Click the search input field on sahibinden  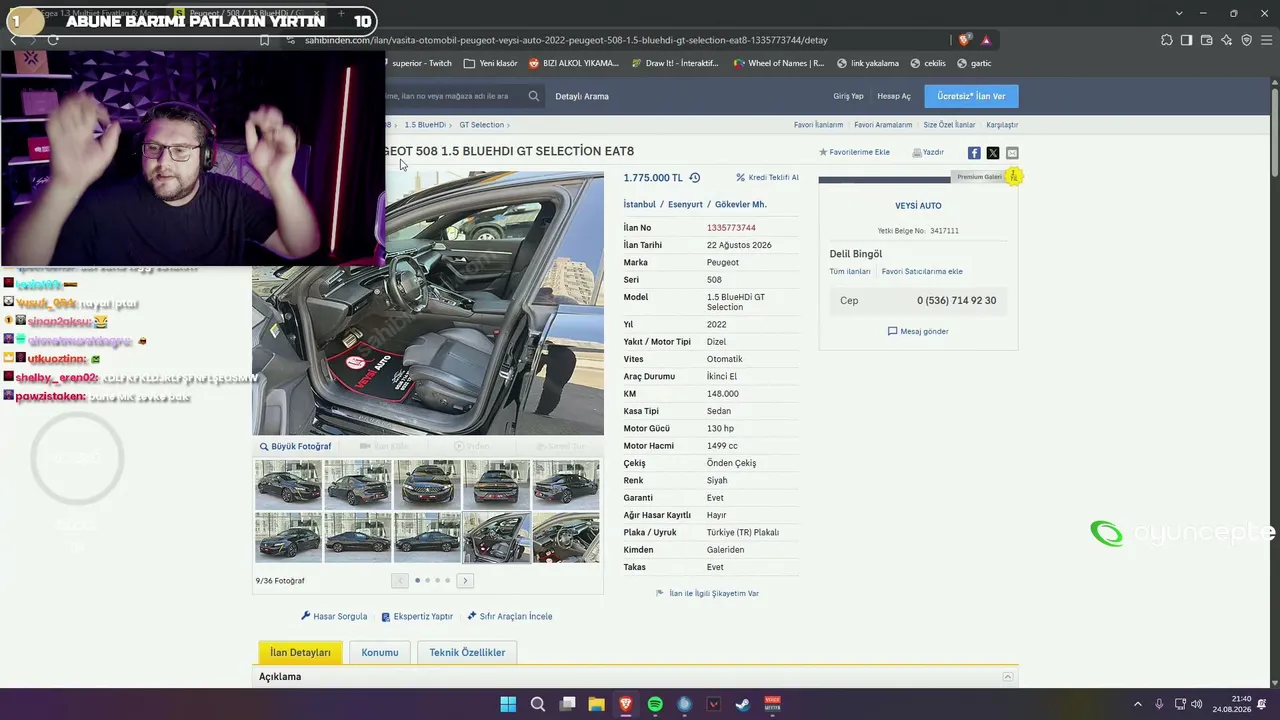[x=453, y=96]
